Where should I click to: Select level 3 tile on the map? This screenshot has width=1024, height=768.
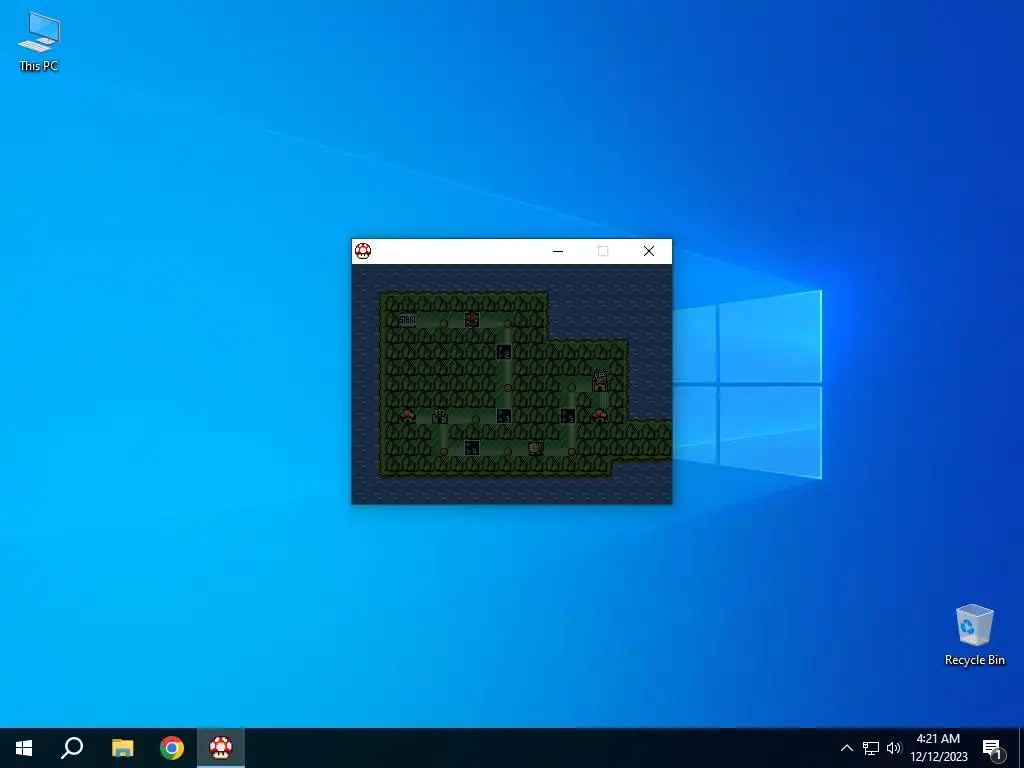click(504, 416)
